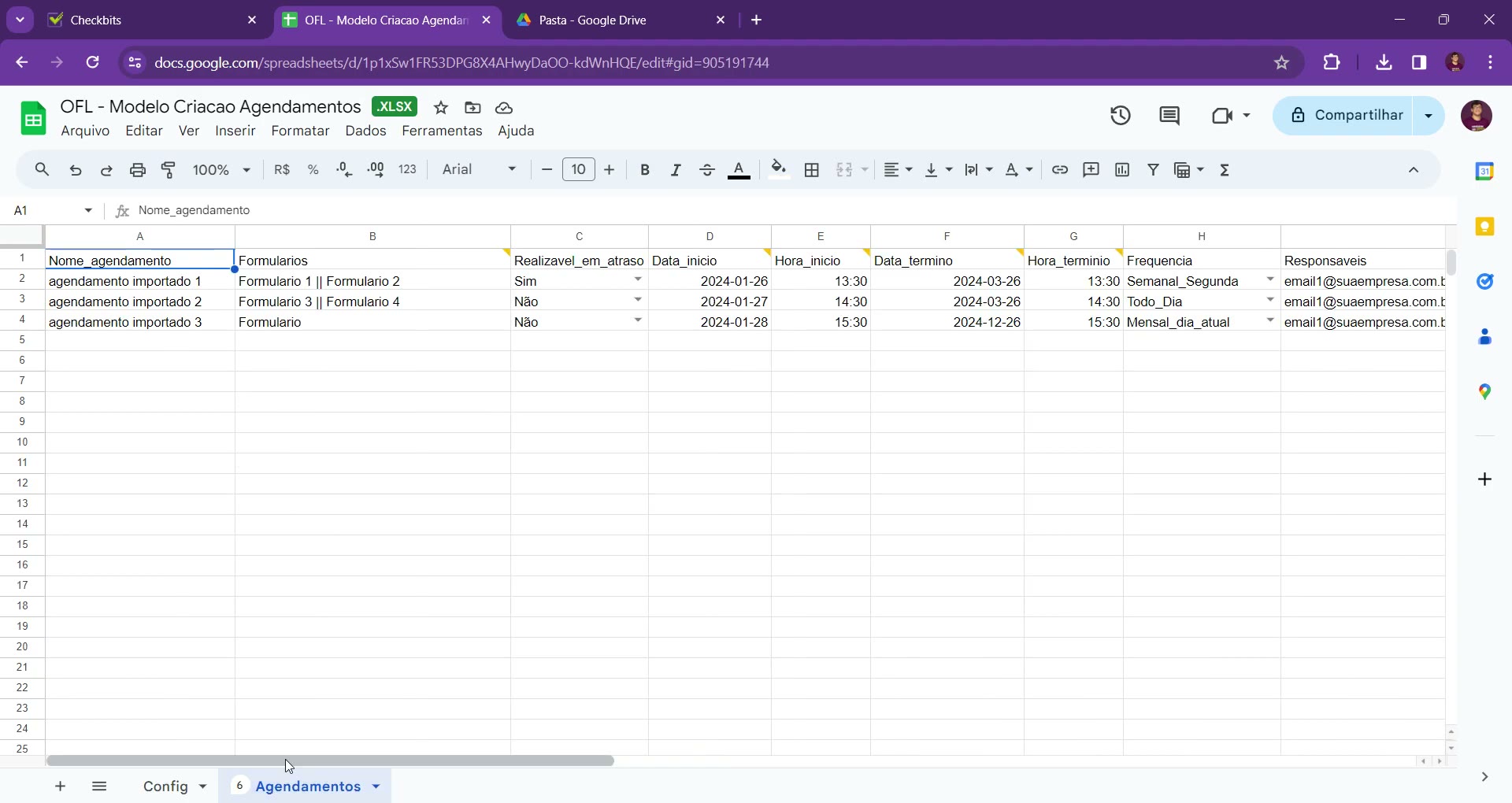Move document with folder icon
Screen dimensions: 1512x803
472,108
